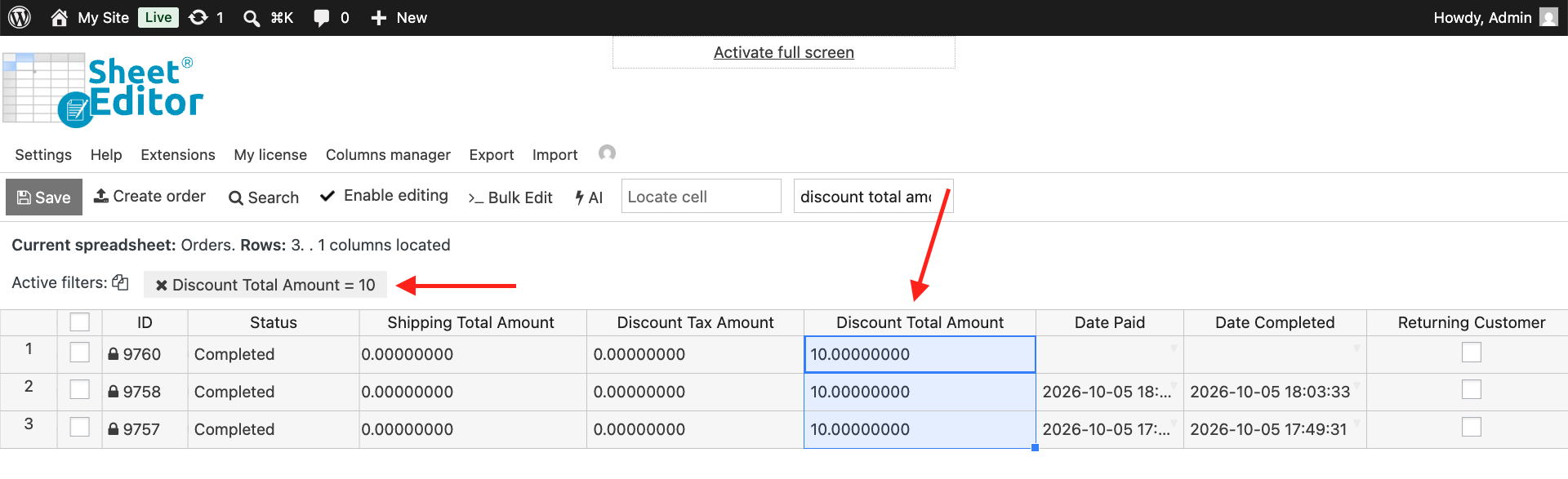Toggle Enable editing option
This screenshot has width=1568, height=479.
coord(384,196)
